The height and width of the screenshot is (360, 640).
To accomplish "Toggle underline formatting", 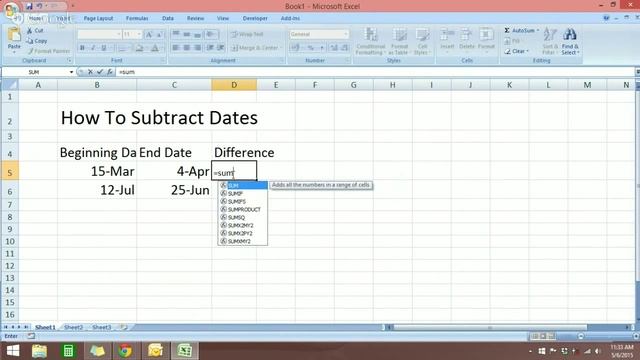I will point(104,48).
